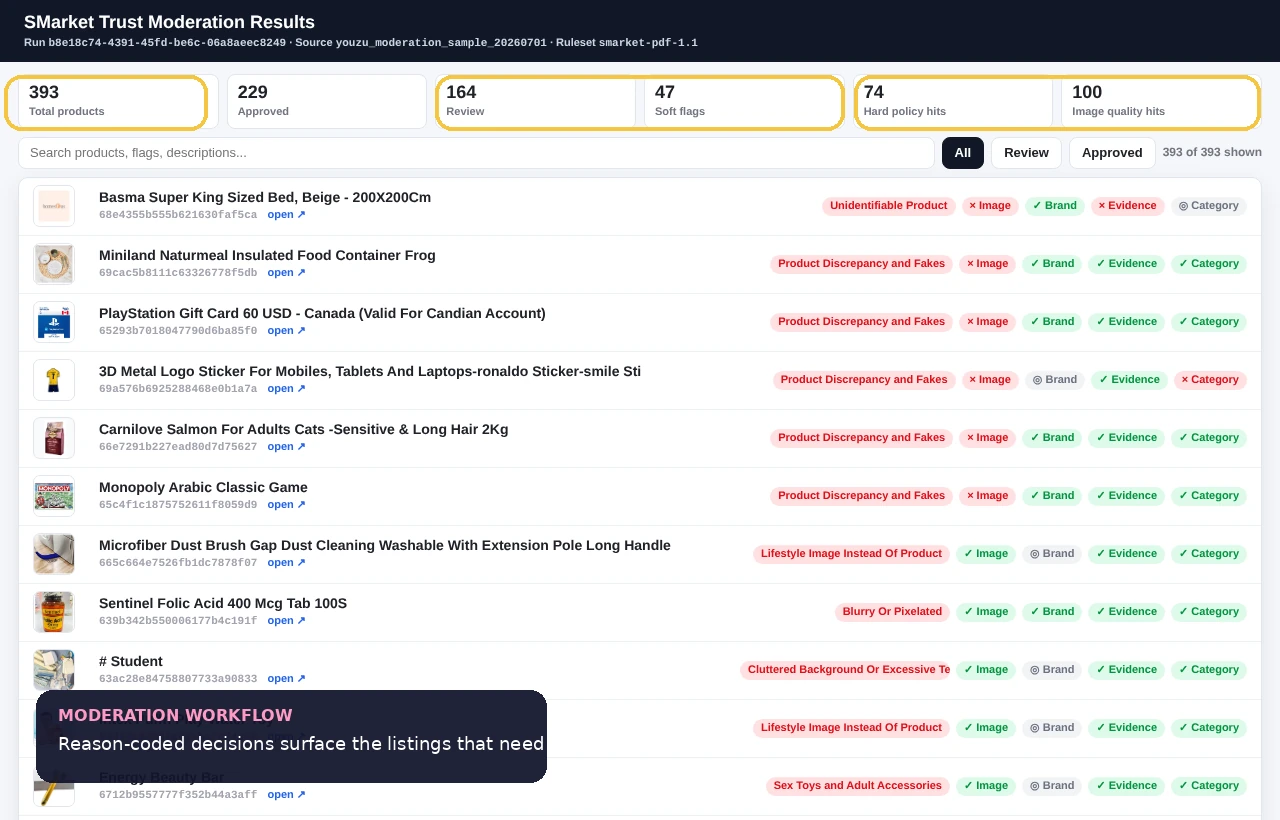Click failed Image badge on Carnilove Salmon row
Image resolution: width=1280 pixels, height=820 pixels.
click(987, 438)
